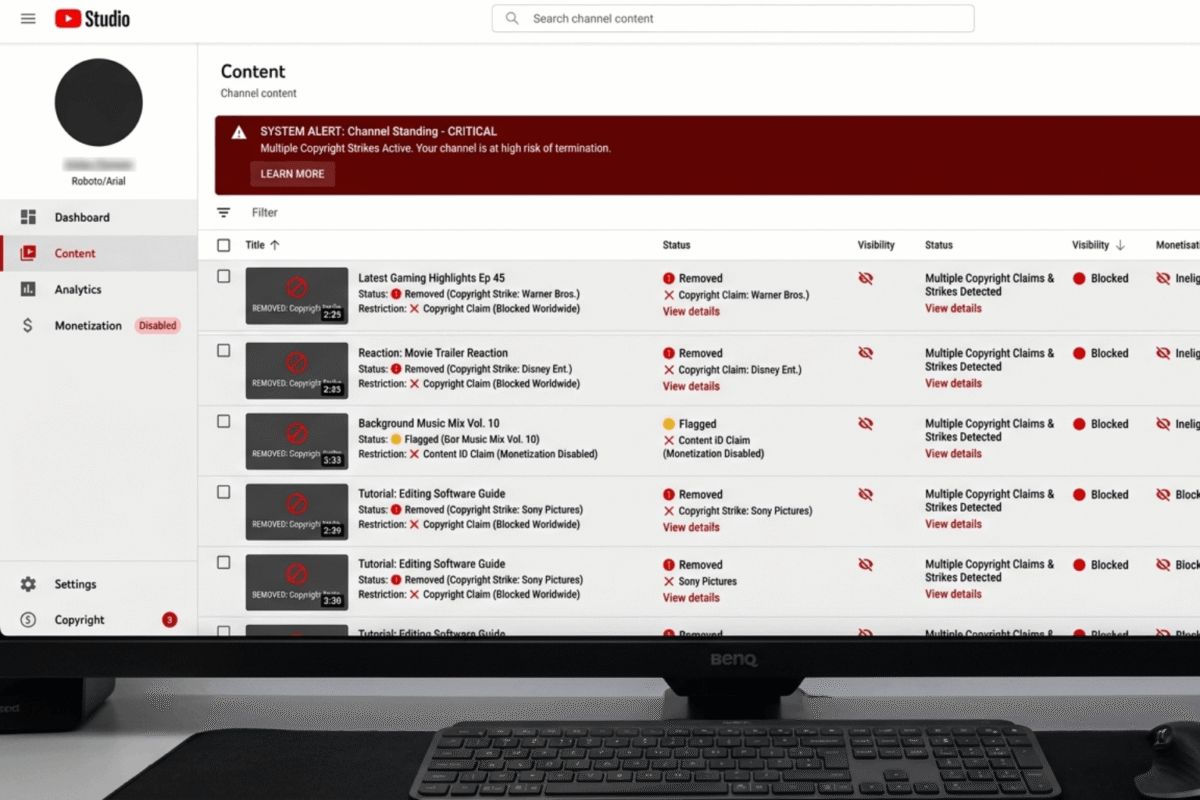
Task: Sort by the Visibility column down arrow
Action: coord(1120,245)
